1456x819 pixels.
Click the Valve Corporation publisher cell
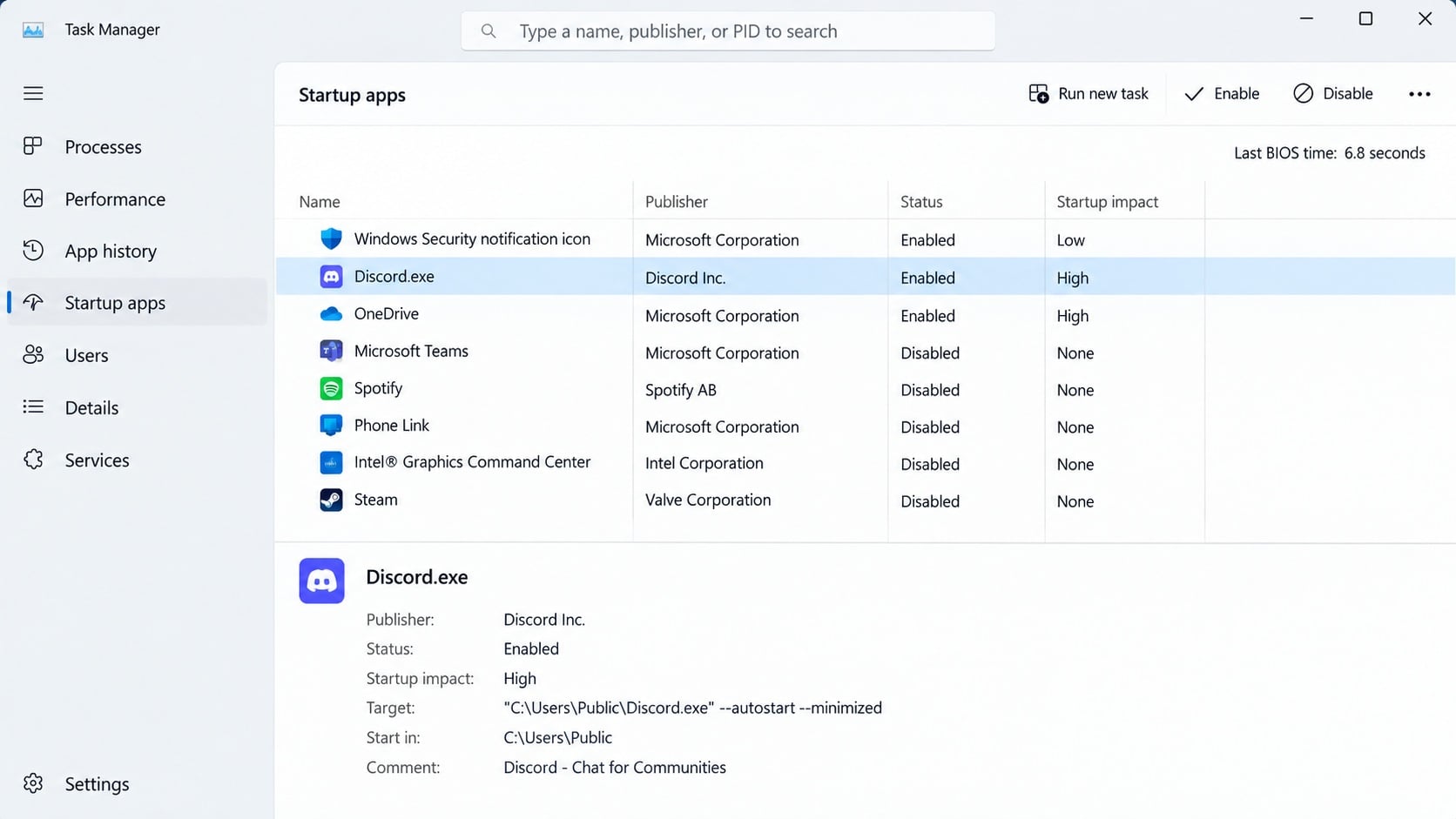pyautogui.click(x=708, y=500)
